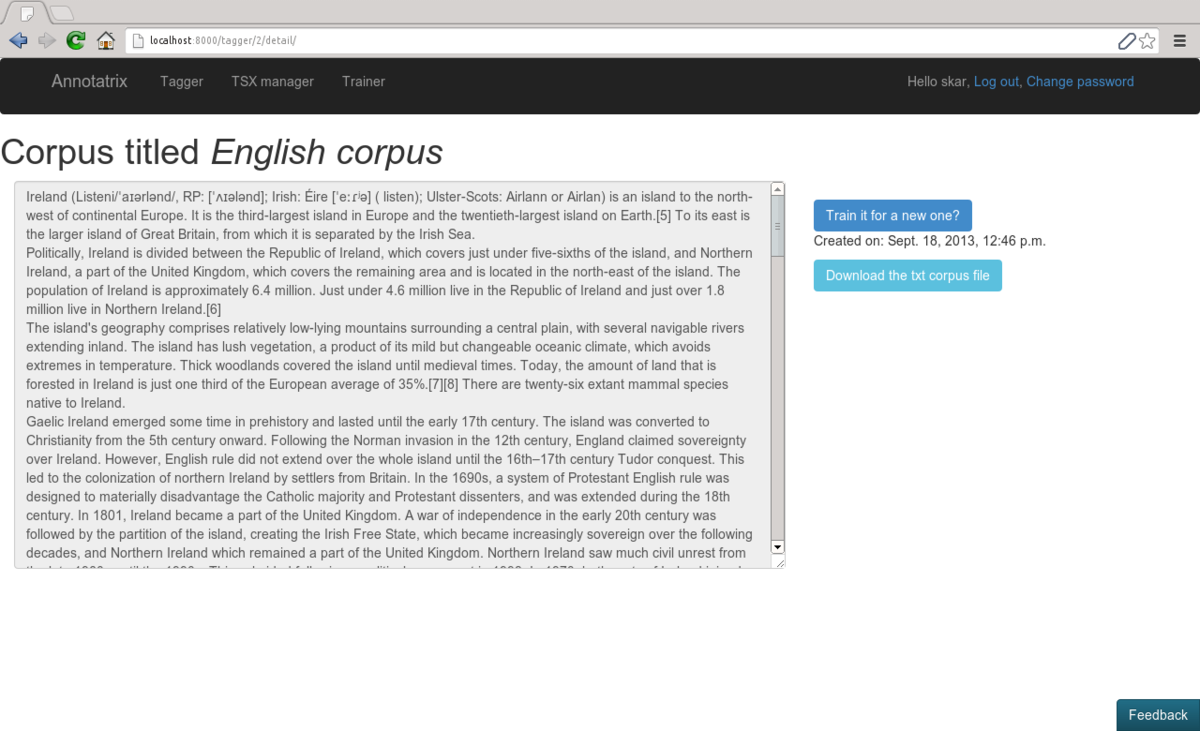Image resolution: width=1200 pixels, height=731 pixels.
Task: Click the Feedback button
Action: click(1157, 715)
